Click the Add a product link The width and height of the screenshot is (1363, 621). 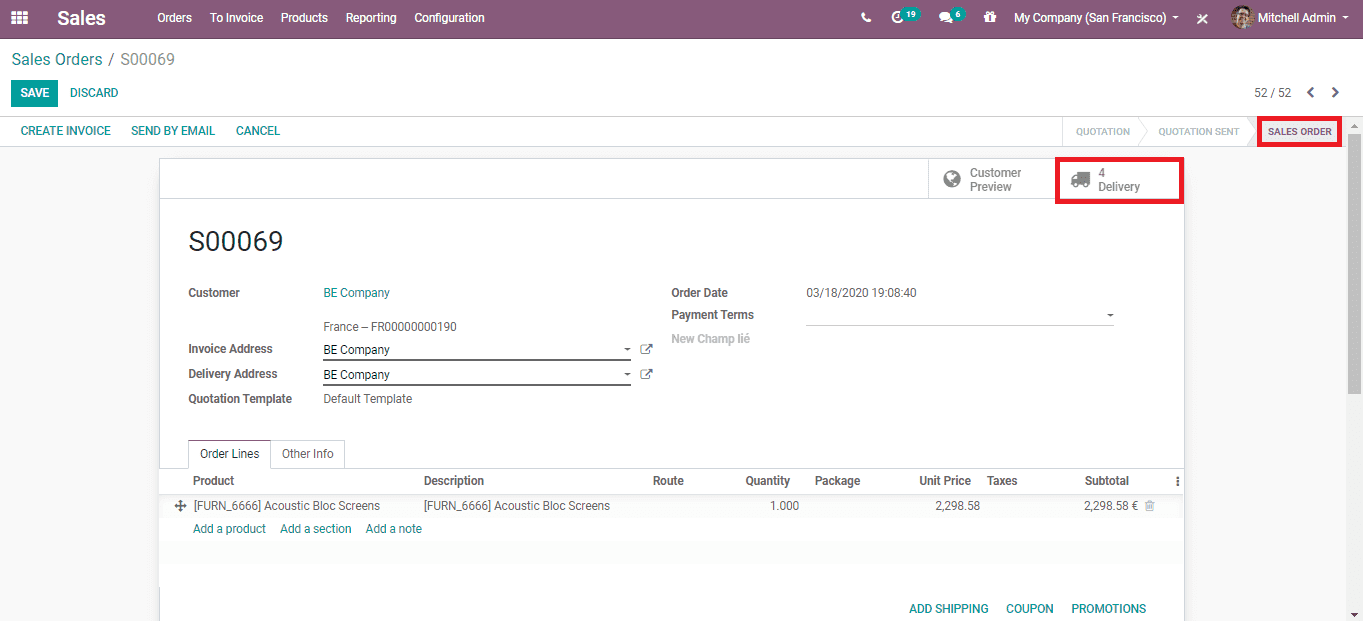[x=229, y=529]
